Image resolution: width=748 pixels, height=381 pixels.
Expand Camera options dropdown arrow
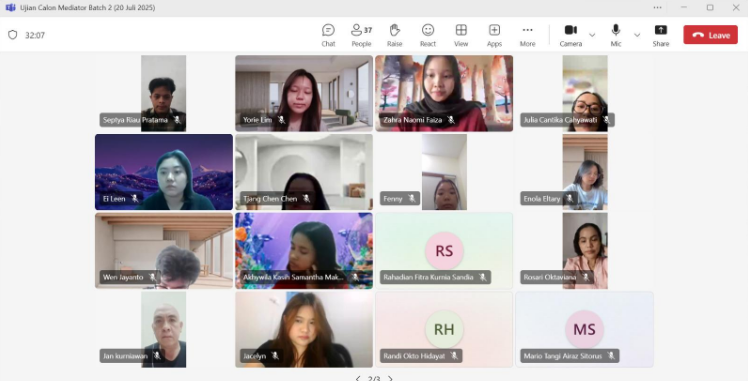(592, 35)
